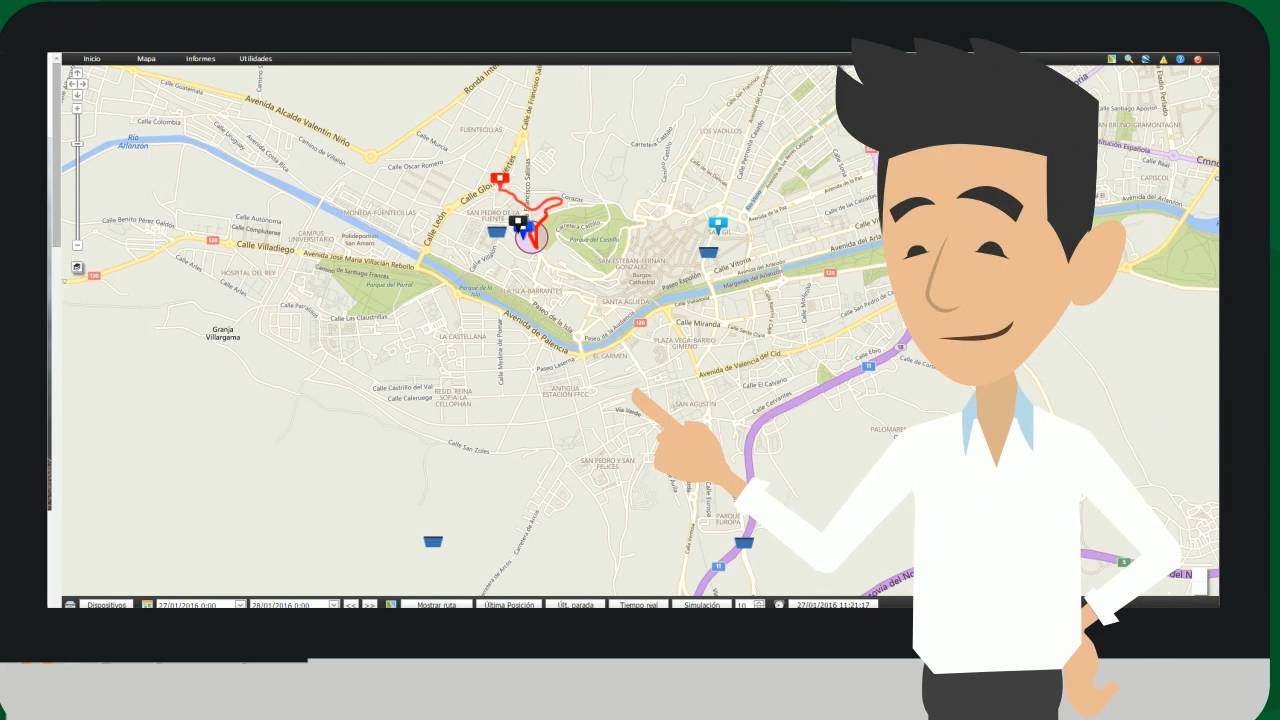Click the previous day << button

351,605
